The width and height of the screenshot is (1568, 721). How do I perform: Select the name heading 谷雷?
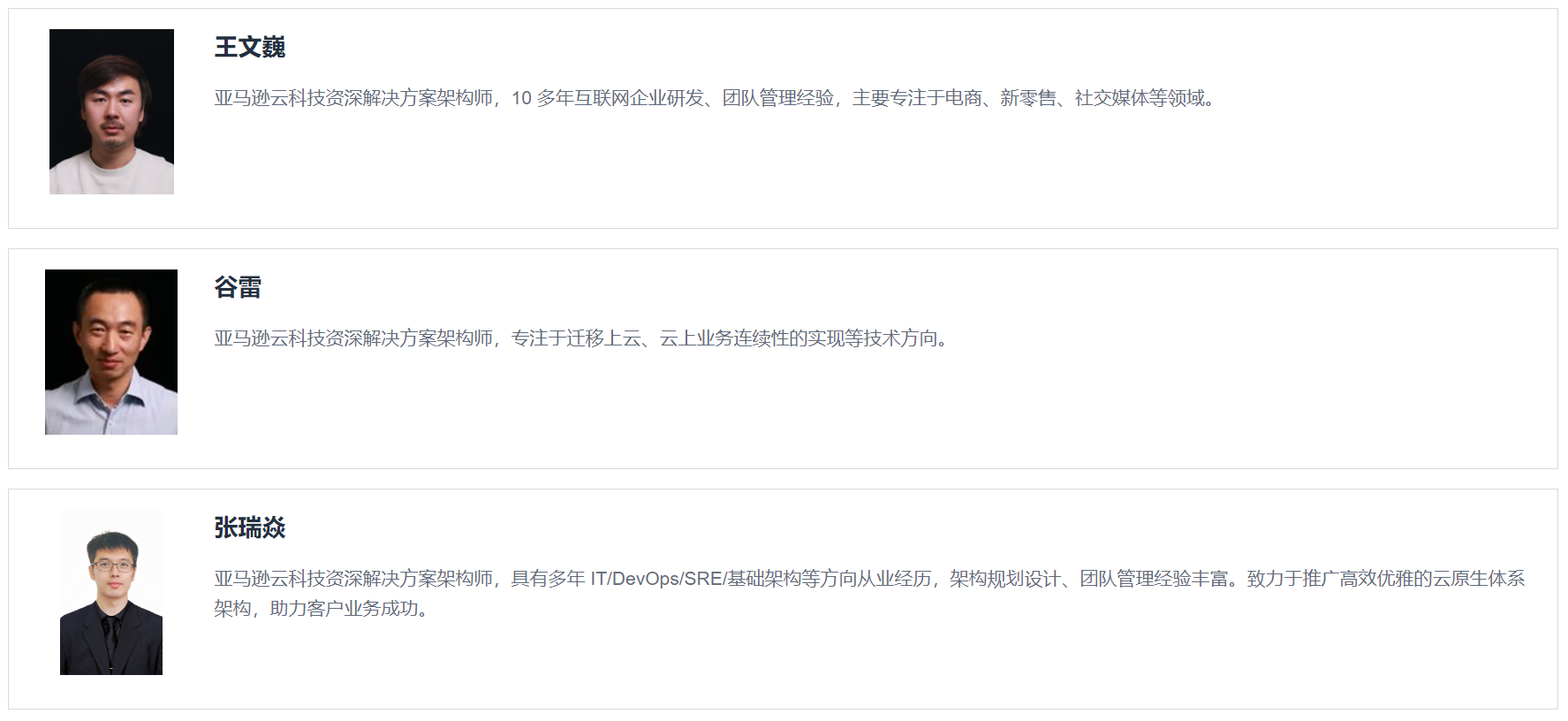[238, 287]
